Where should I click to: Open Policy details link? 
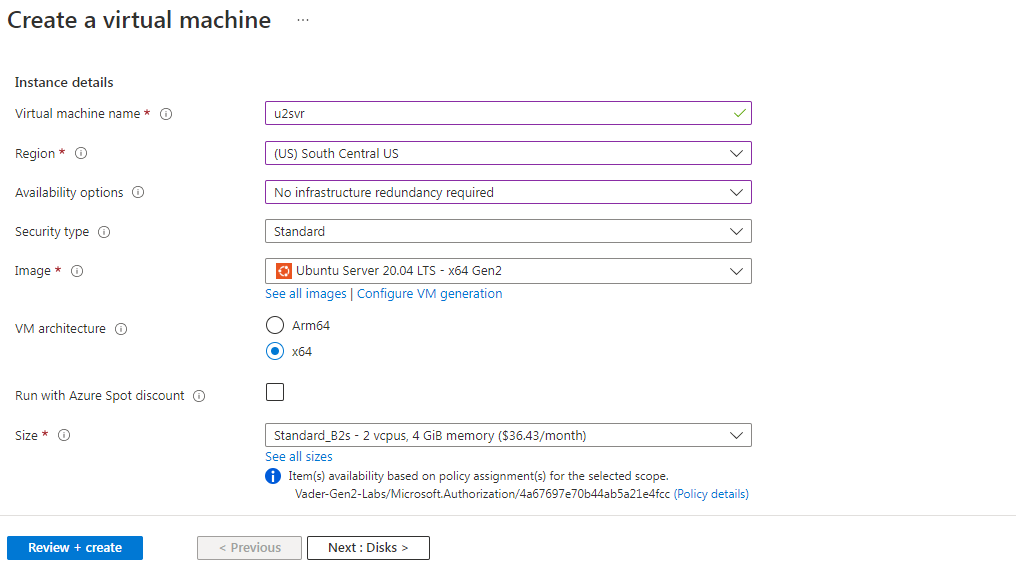(x=711, y=494)
